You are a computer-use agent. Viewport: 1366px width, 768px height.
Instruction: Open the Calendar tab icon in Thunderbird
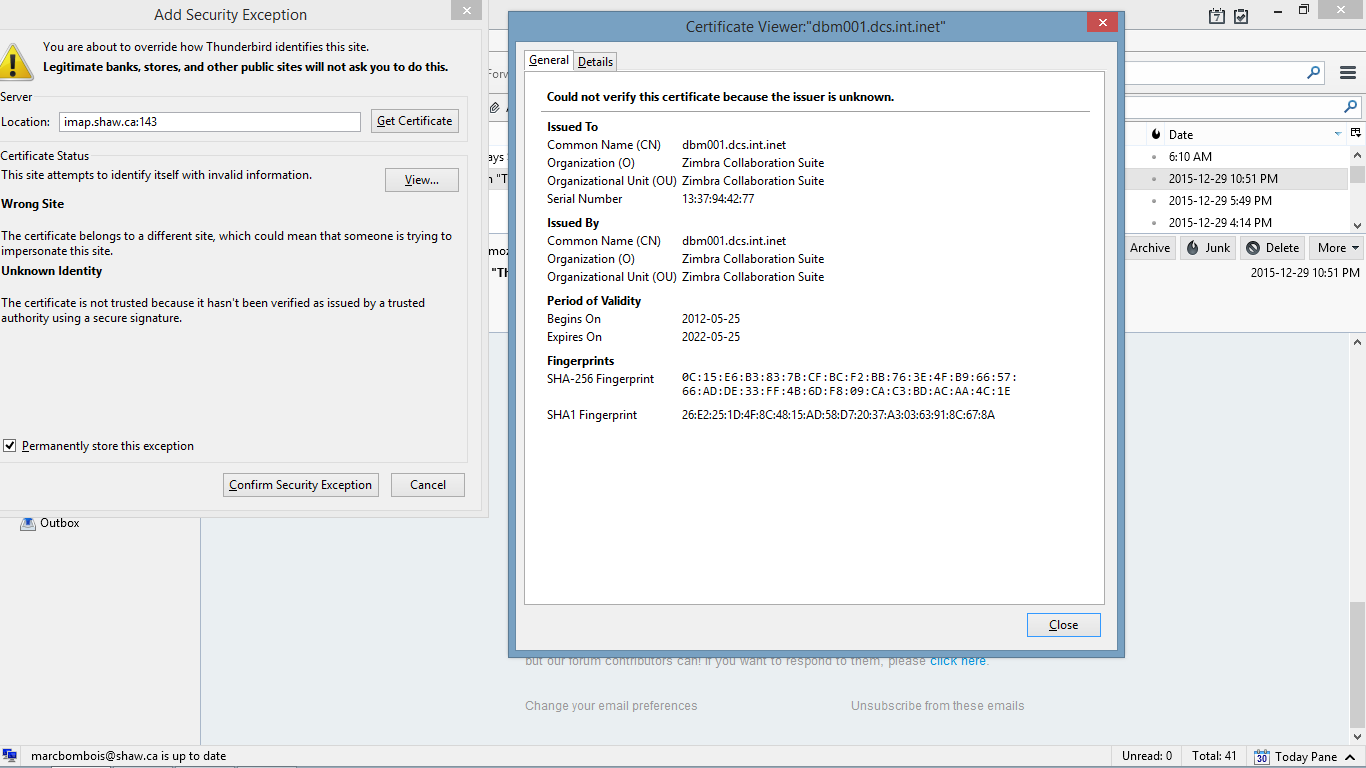1217,15
